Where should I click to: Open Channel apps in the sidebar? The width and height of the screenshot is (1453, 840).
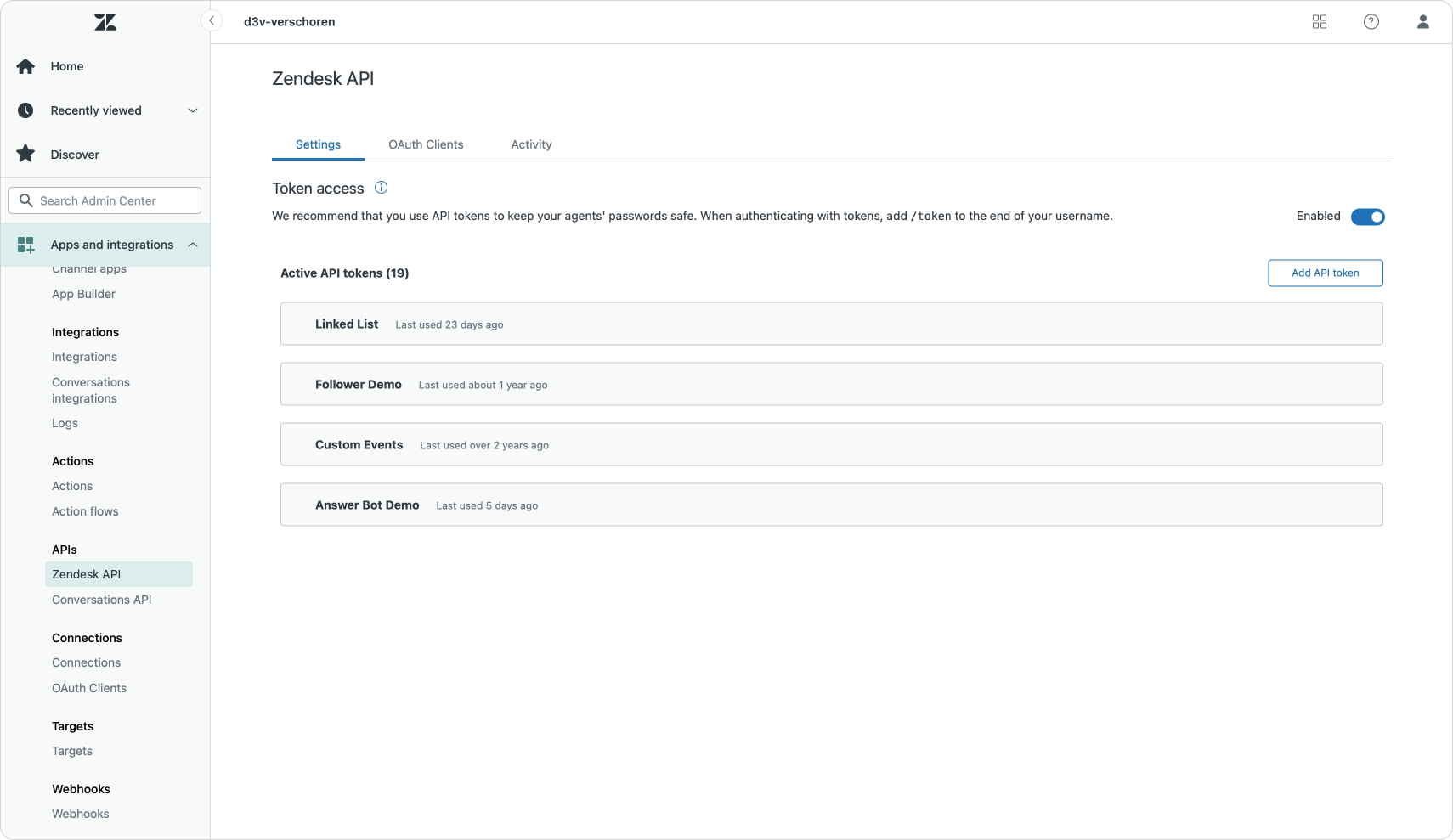(x=89, y=269)
